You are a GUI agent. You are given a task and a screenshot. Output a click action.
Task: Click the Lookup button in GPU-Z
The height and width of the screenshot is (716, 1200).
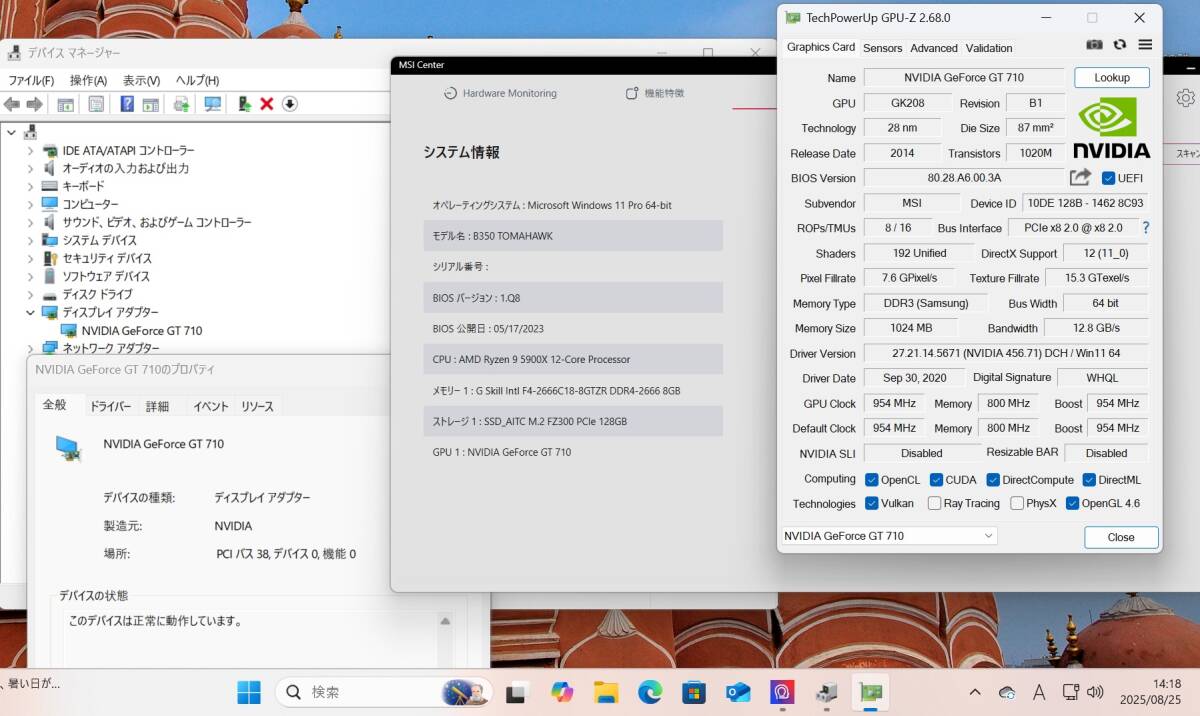pyautogui.click(x=1112, y=77)
